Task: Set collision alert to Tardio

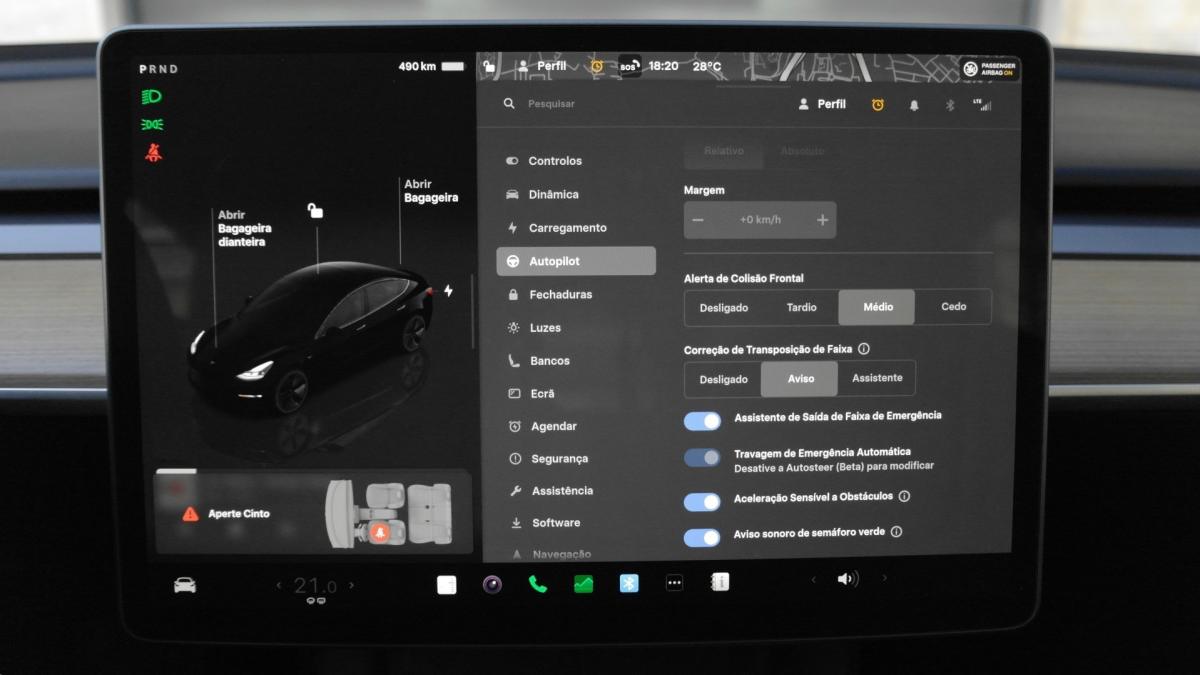Action: pos(801,308)
